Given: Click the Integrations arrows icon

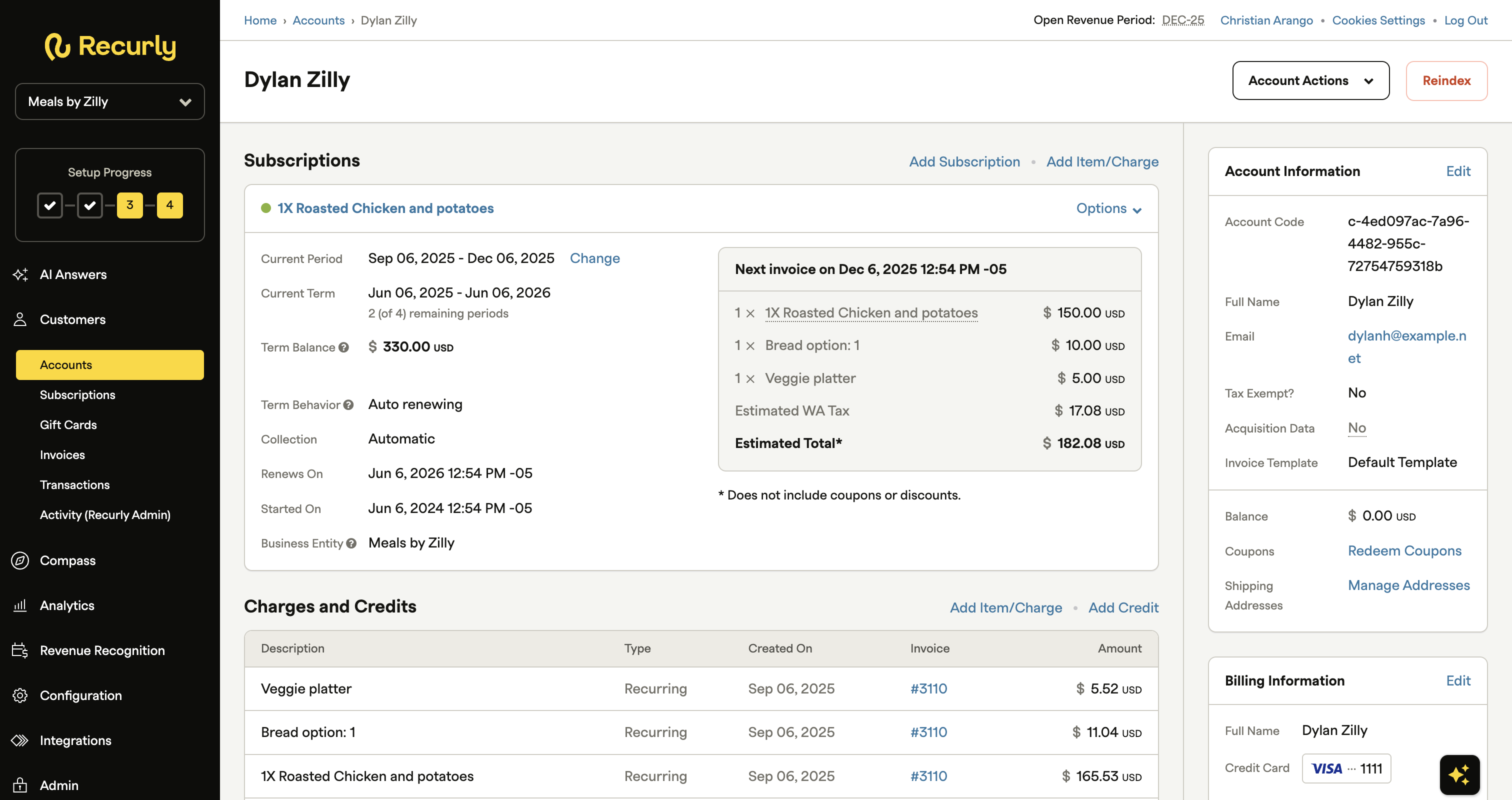Looking at the screenshot, I should click(20, 740).
